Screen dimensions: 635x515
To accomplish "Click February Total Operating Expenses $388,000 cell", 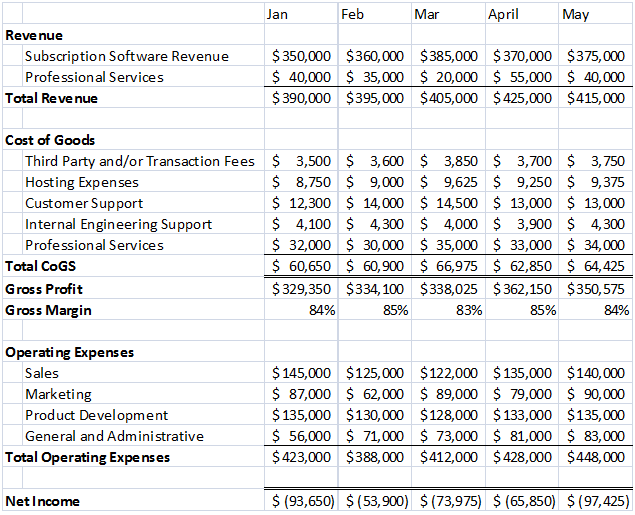I will point(375,457).
